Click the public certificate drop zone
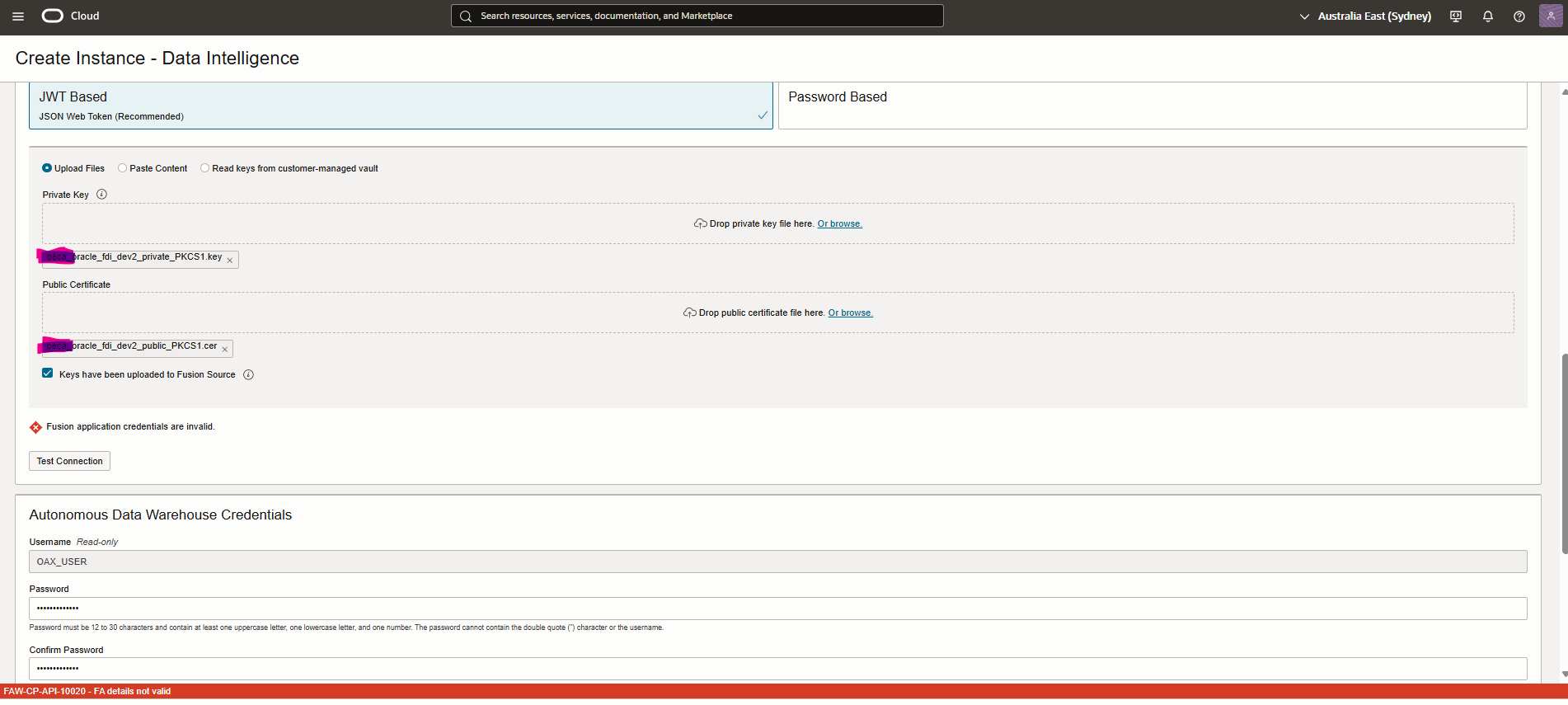The image size is (1568, 705). (x=778, y=313)
